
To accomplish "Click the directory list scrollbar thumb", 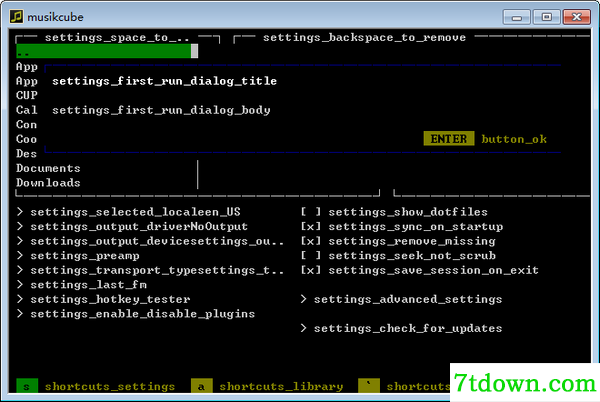I will 194,51.
